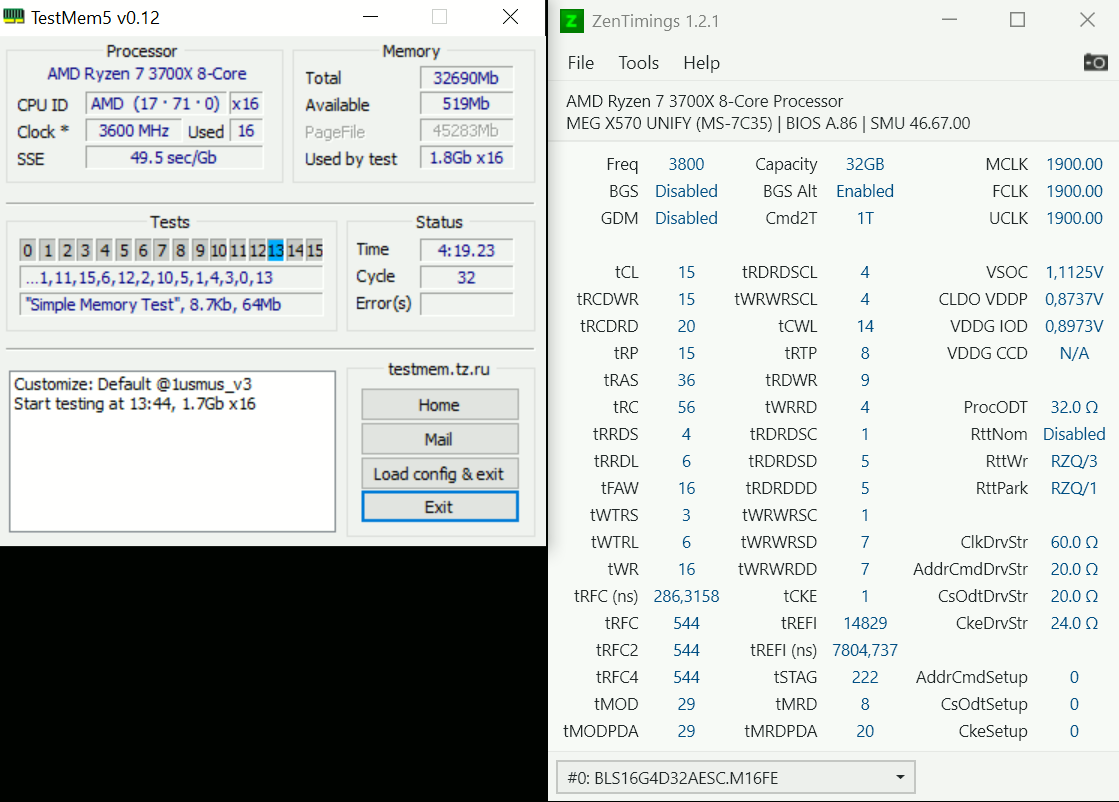Click the tREFI (ns) value 7804,737
Viewport: 1119px width, 802px height.
point(865,650)
